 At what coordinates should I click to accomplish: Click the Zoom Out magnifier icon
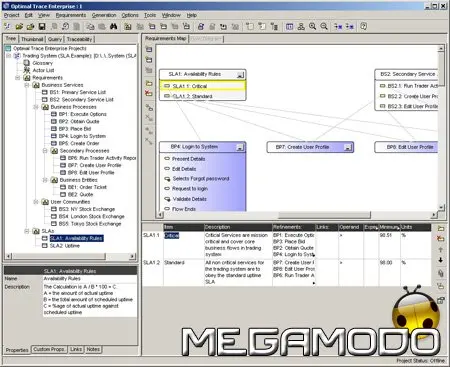click(x=324, y=27)
